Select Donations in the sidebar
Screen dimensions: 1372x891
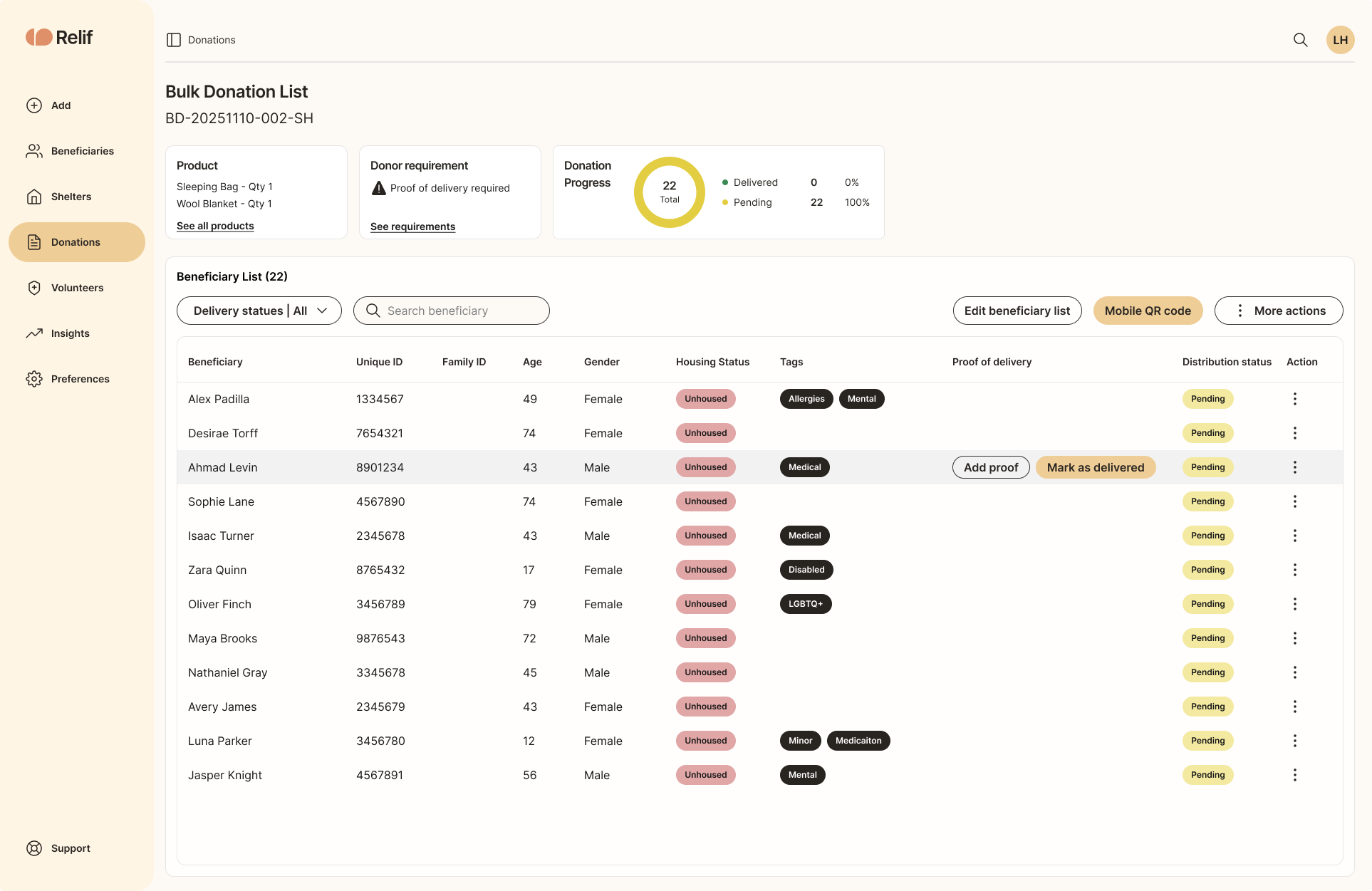(77, 242)
